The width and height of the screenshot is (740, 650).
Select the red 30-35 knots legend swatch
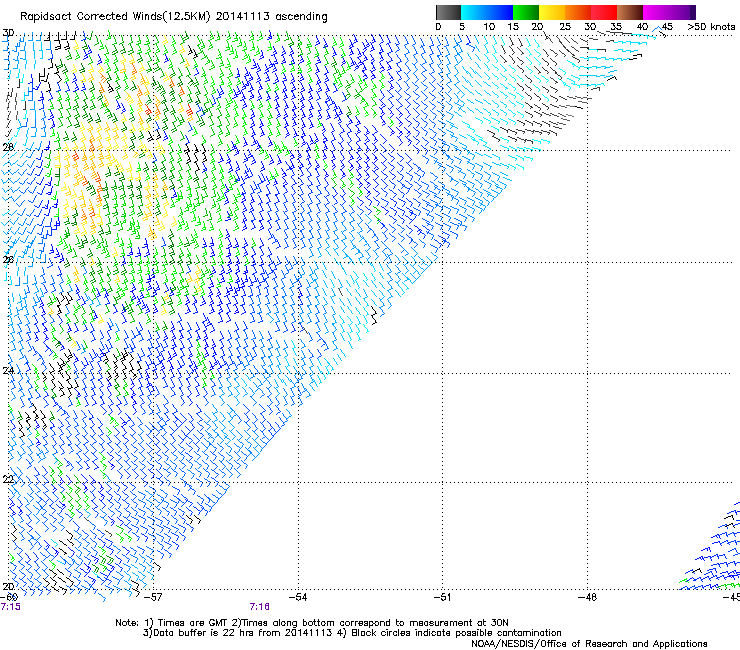[x=604, y=12]
